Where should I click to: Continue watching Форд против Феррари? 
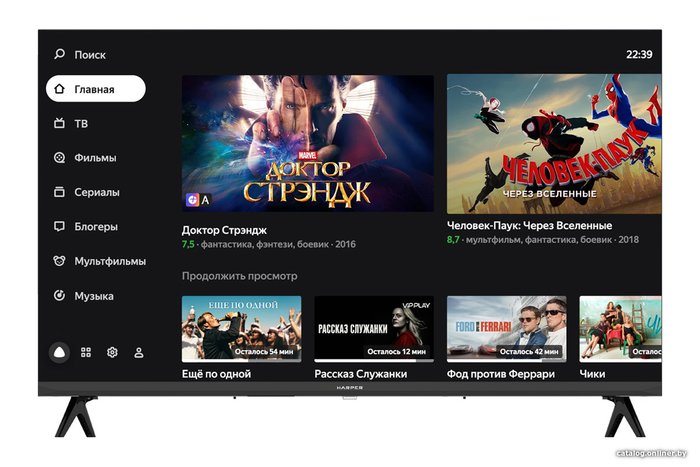[x=507, y=329]
